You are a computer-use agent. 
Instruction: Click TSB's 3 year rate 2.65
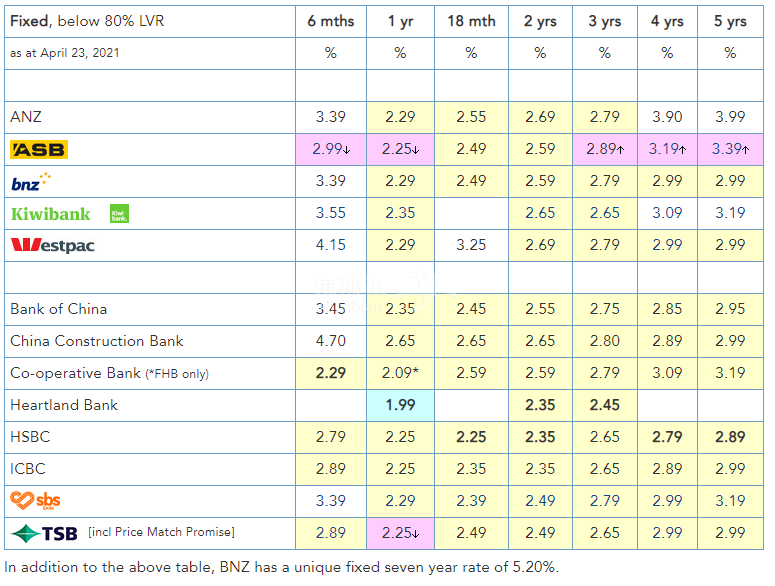604,533
